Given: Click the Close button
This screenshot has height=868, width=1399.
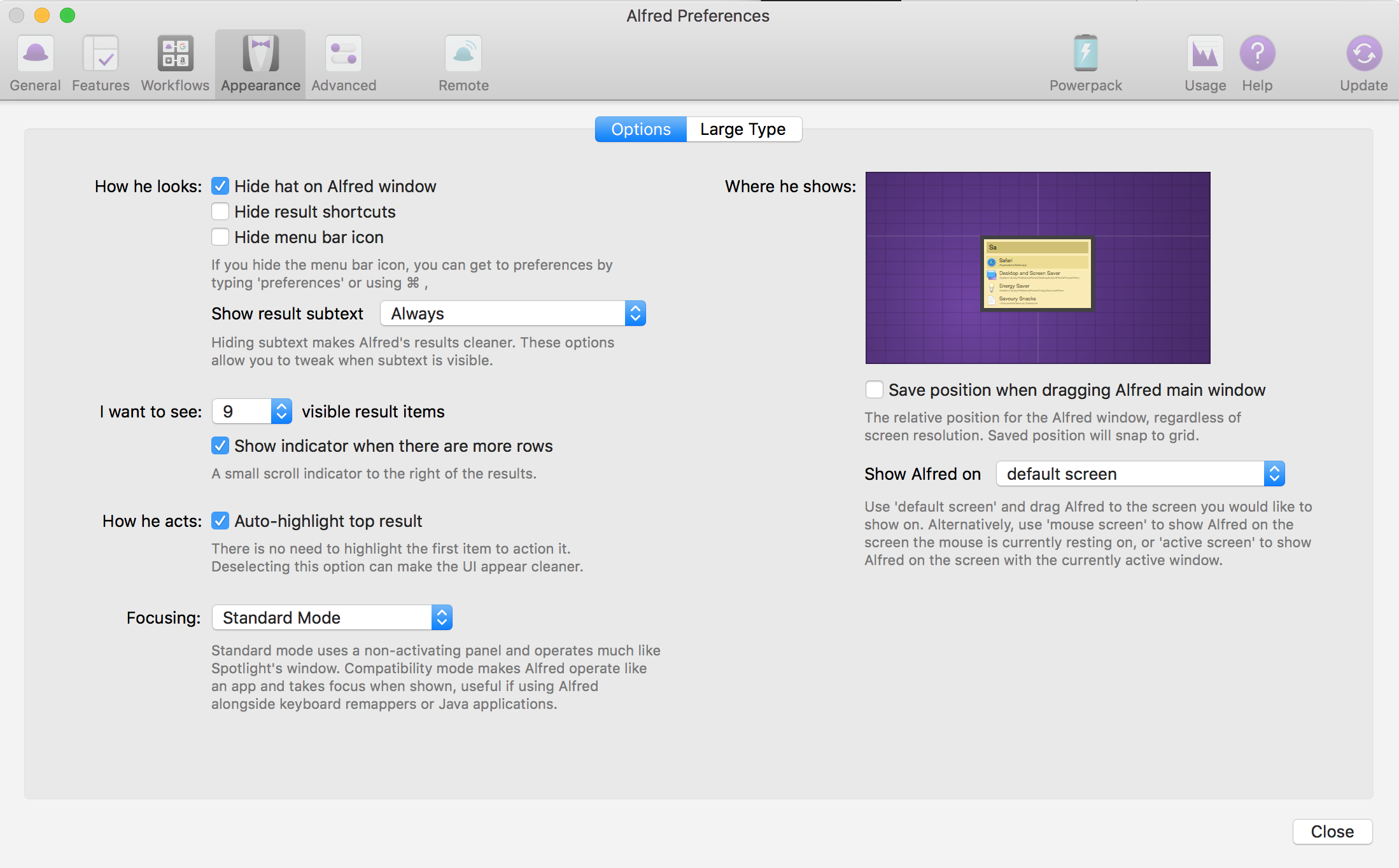Looking at the screenshot, I should click(1332, 831).
